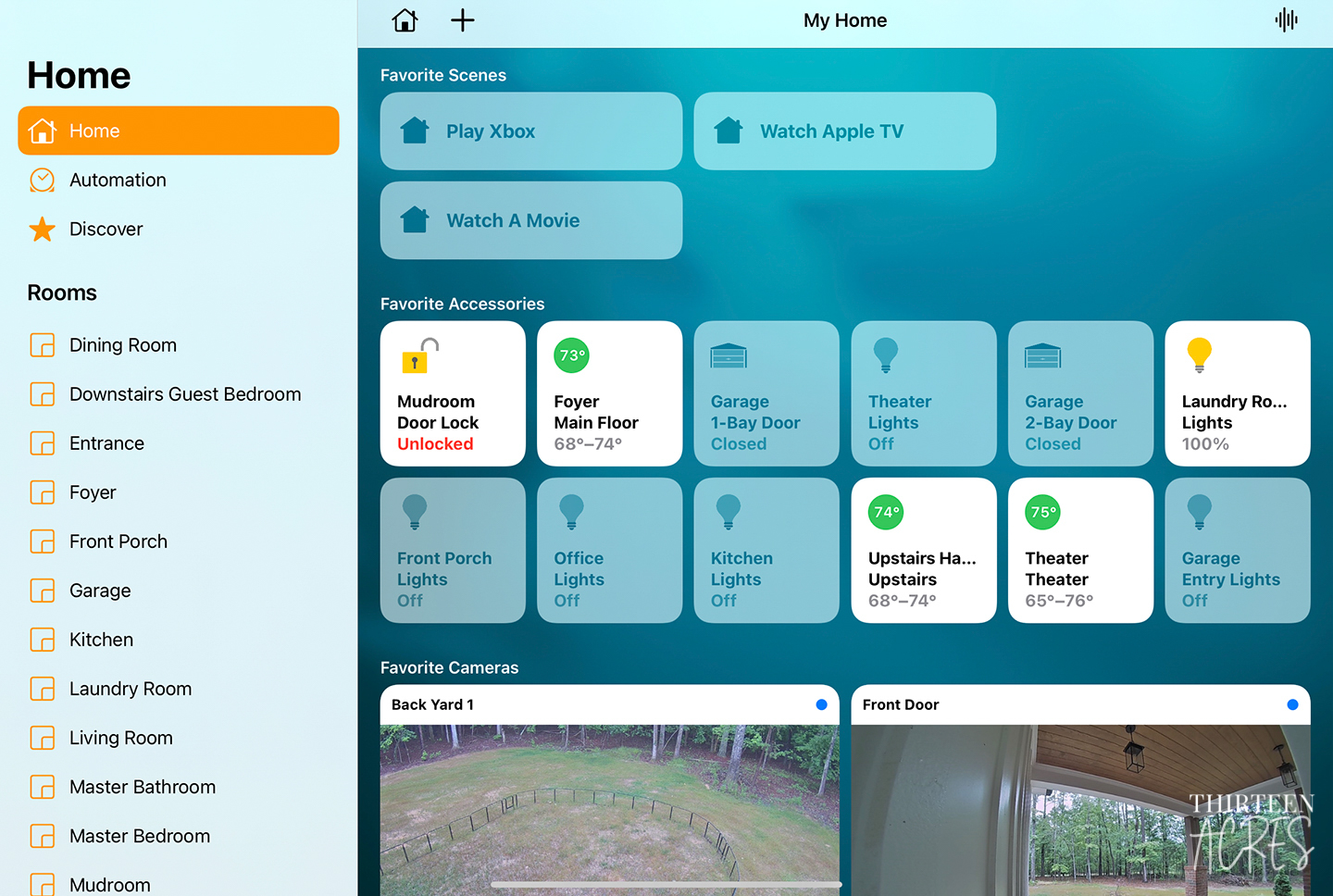Image resolution: width=1333 pixels, height=896 pixels.
Task: Click the Foyer room icon
Action: (x=43, y=492)
